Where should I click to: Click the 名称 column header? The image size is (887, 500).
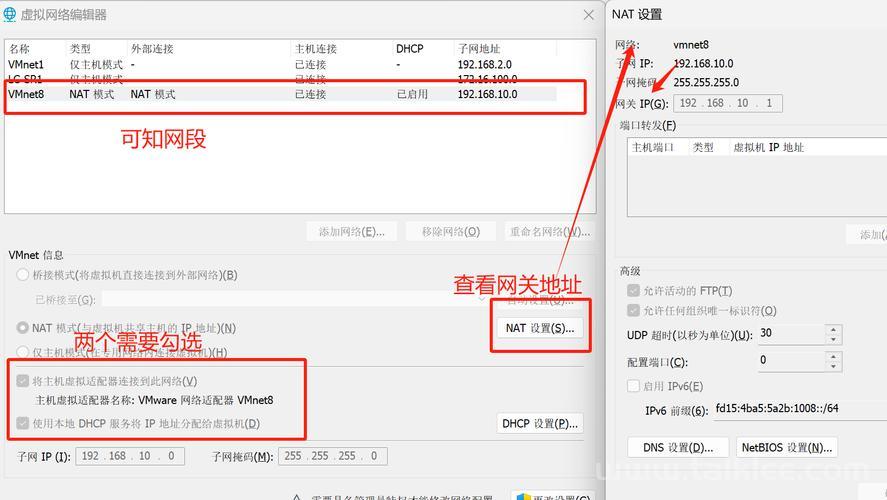tap(19, 49)
